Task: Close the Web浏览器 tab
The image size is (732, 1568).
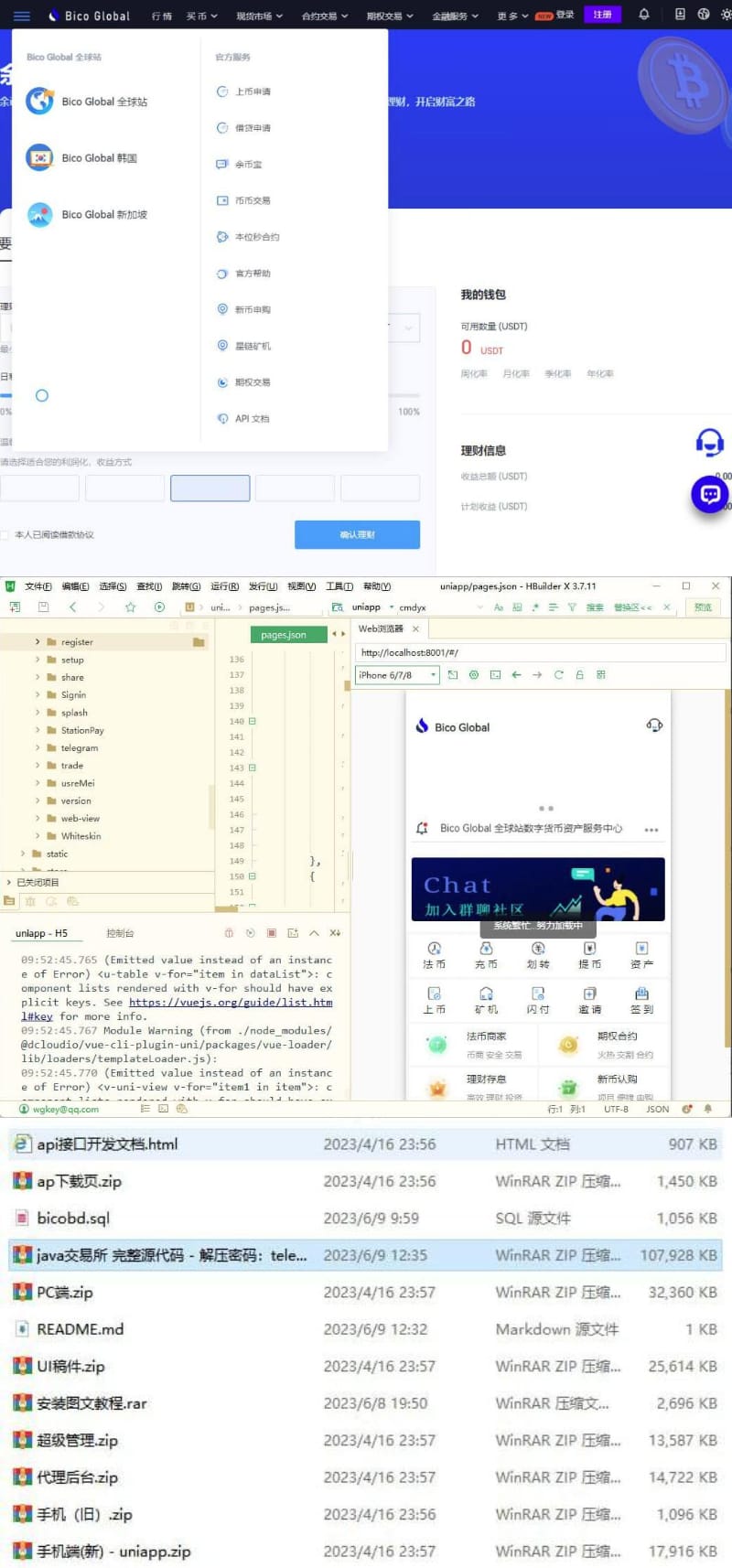Action: 415,628
